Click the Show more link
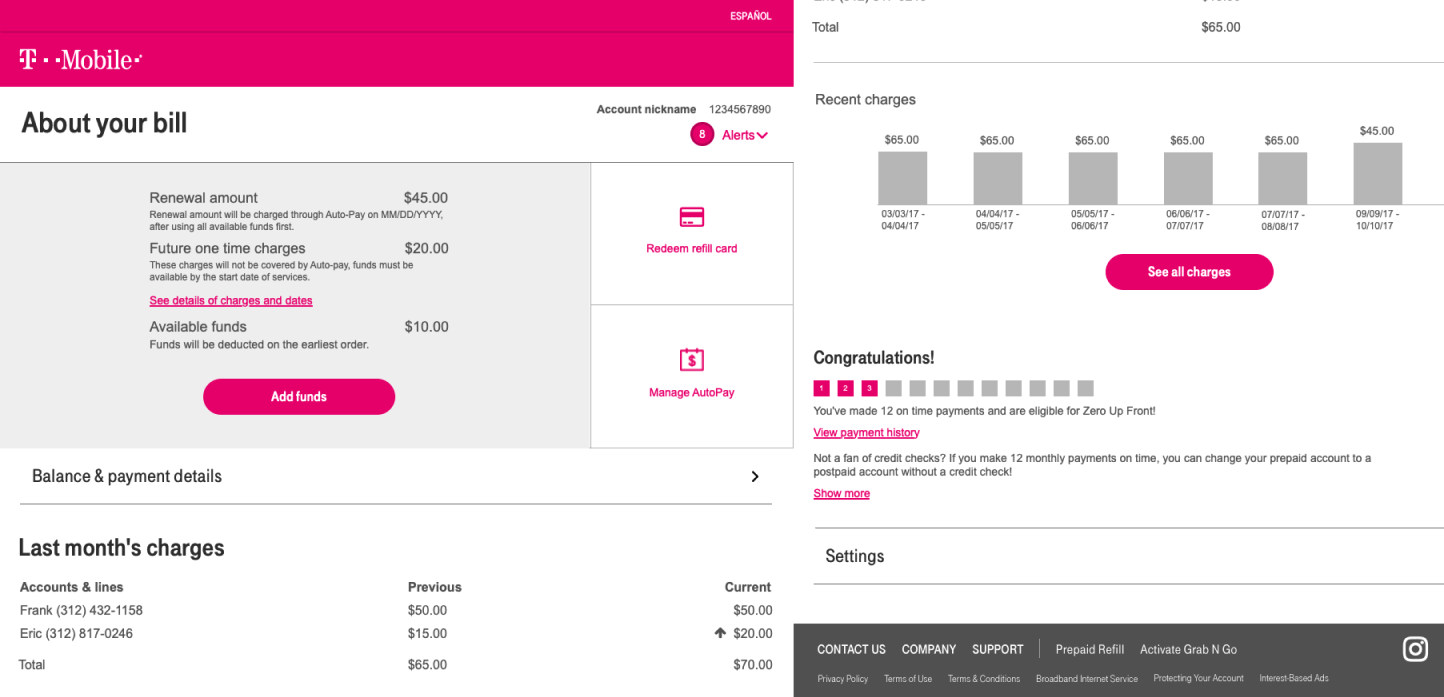The height and width of the screenshot is (697, 1444). [841, 494]
